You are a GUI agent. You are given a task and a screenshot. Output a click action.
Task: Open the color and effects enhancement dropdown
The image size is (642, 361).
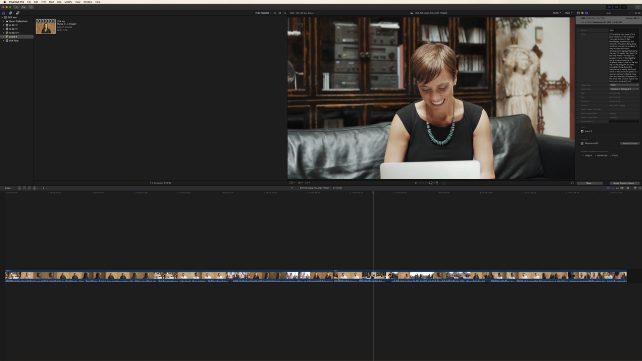tap(300, 183)
